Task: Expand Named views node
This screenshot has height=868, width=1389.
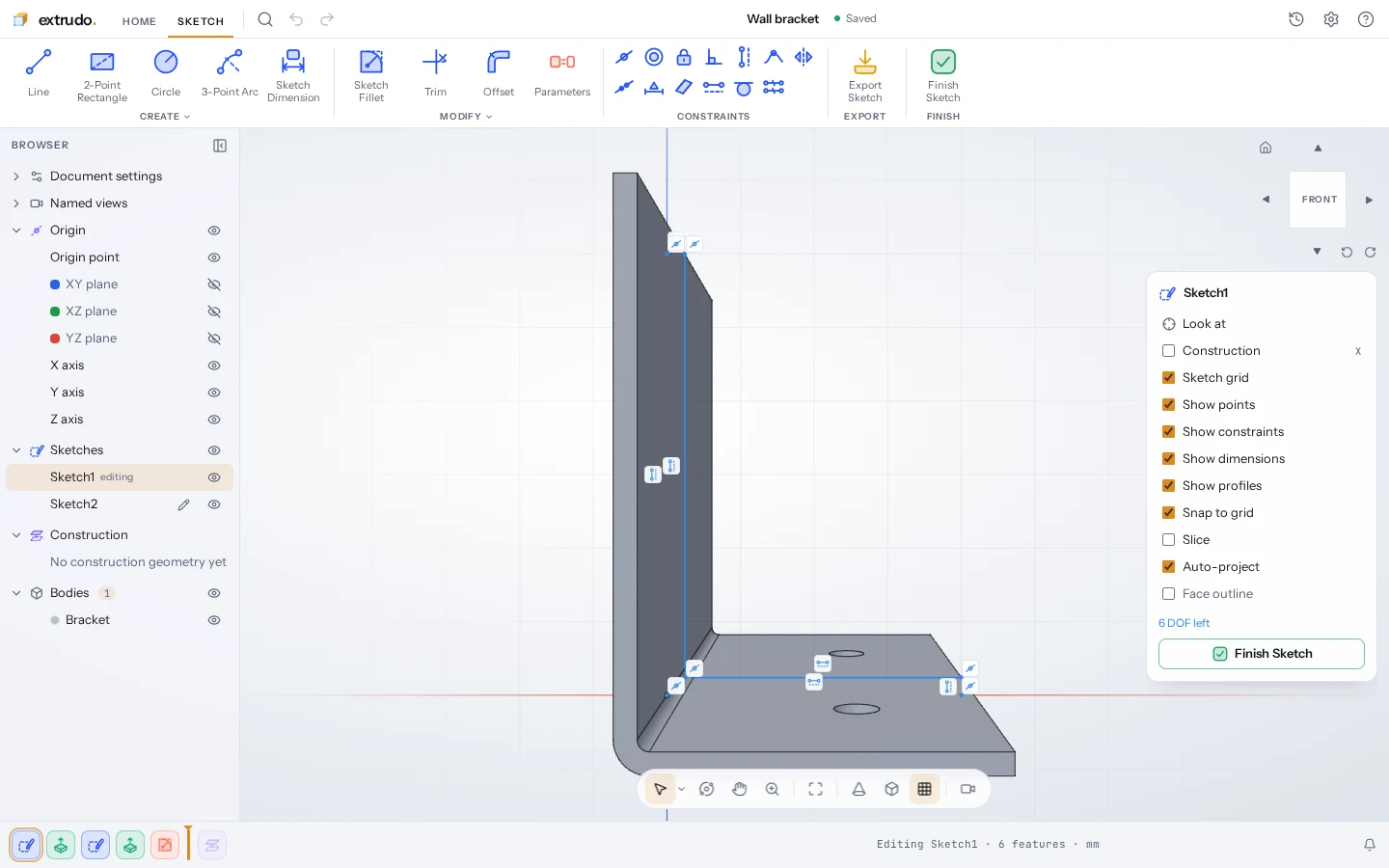Action: click(16, 203)
